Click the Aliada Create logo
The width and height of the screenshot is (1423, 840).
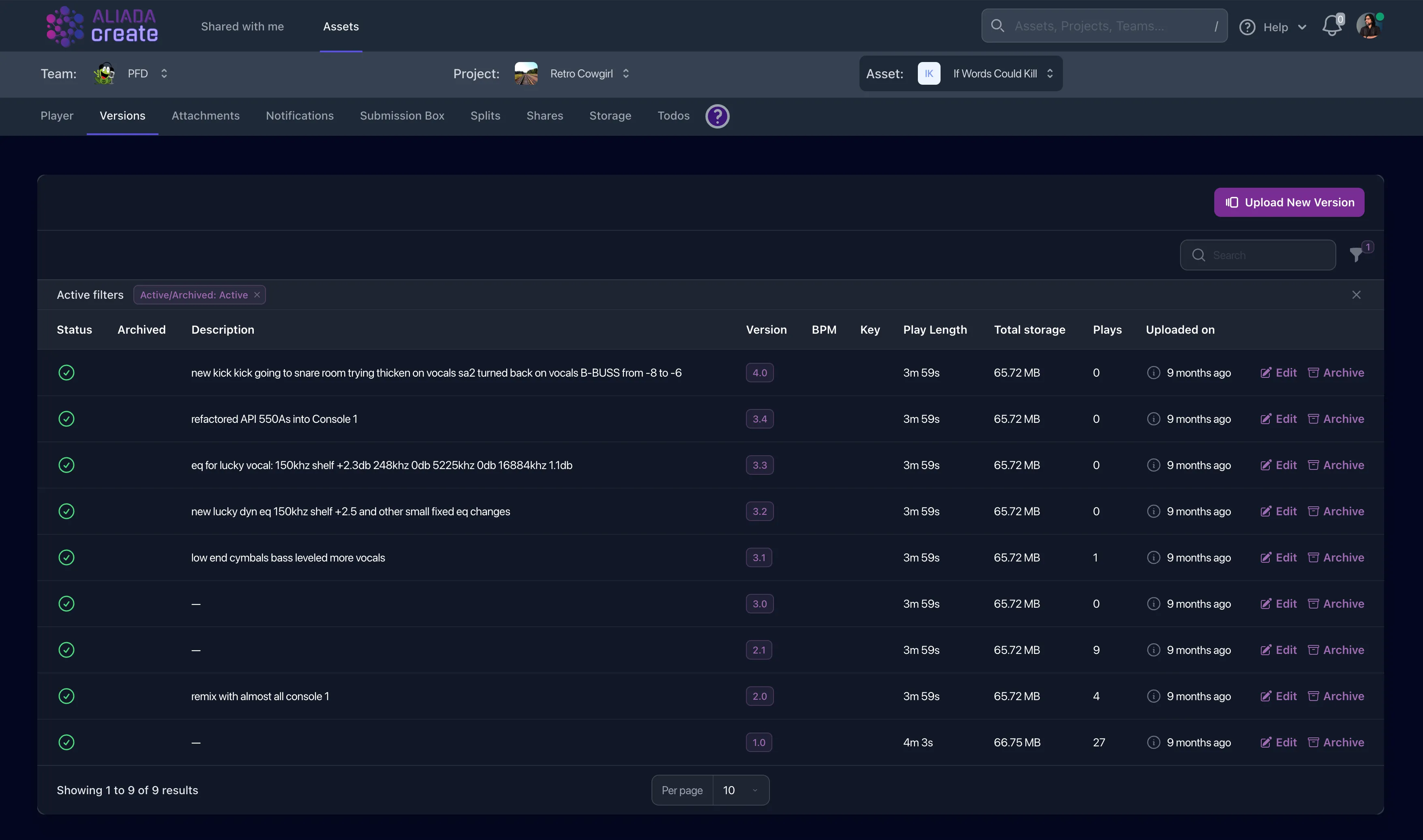click(102, 26)
